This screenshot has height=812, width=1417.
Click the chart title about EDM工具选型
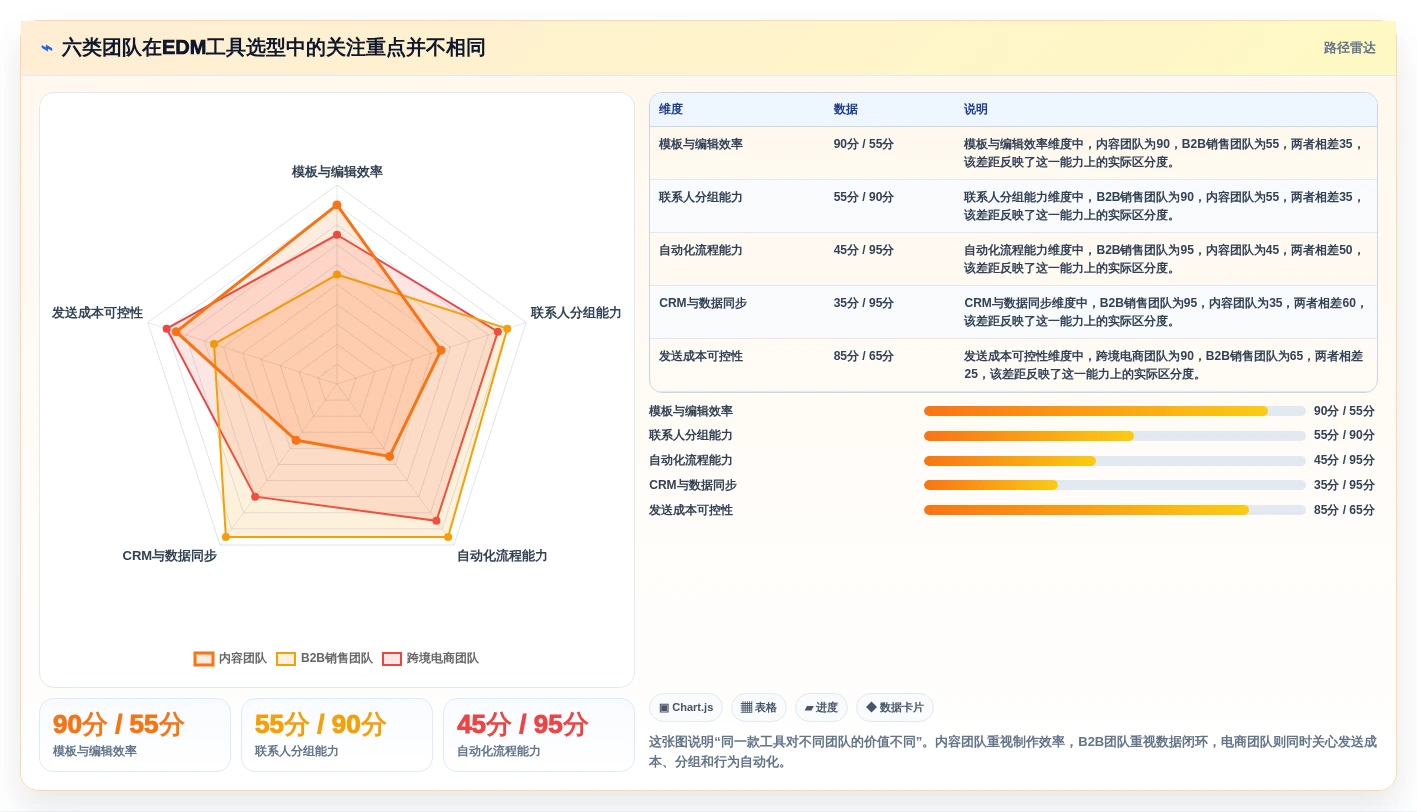(273, 48)
